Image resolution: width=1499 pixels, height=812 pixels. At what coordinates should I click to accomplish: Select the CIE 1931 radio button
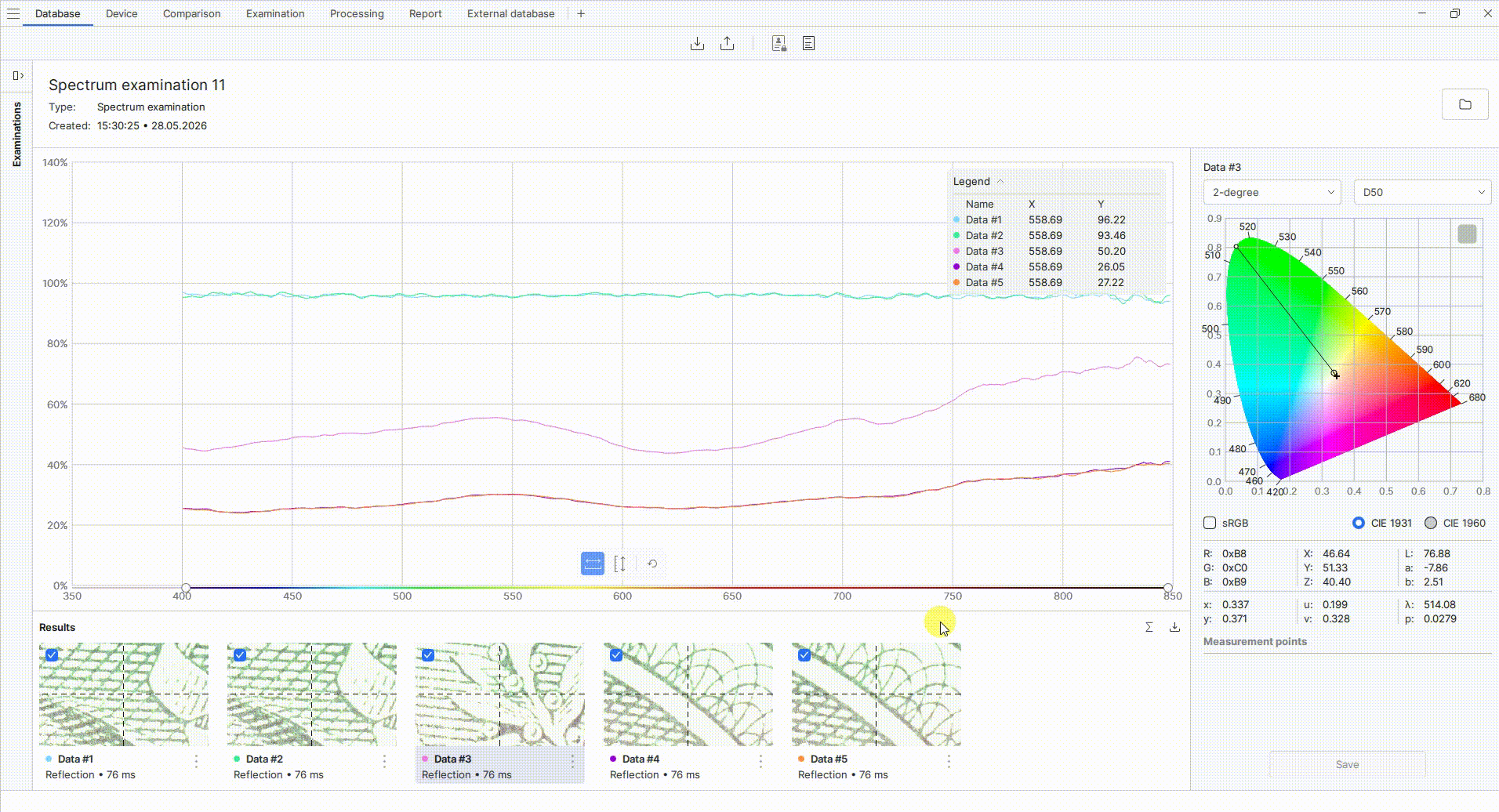1359,523
